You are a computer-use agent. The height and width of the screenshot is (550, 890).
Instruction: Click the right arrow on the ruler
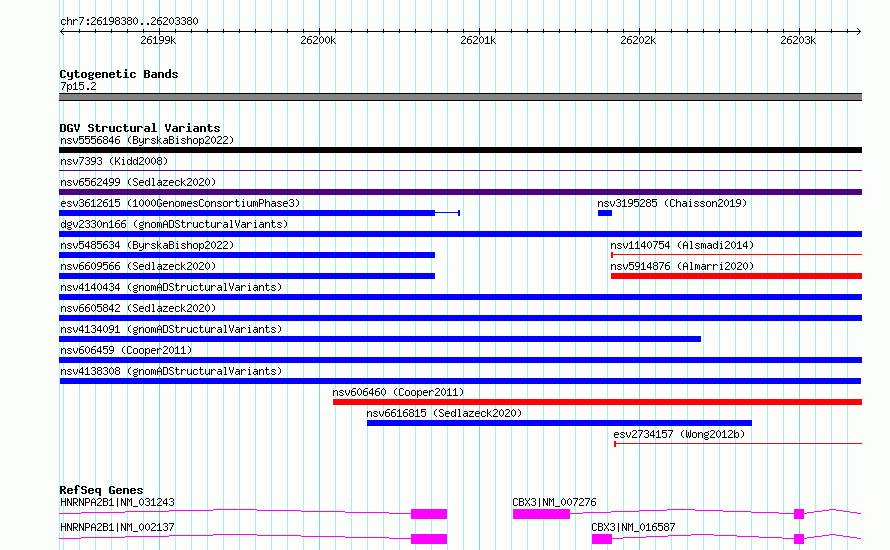859,31
